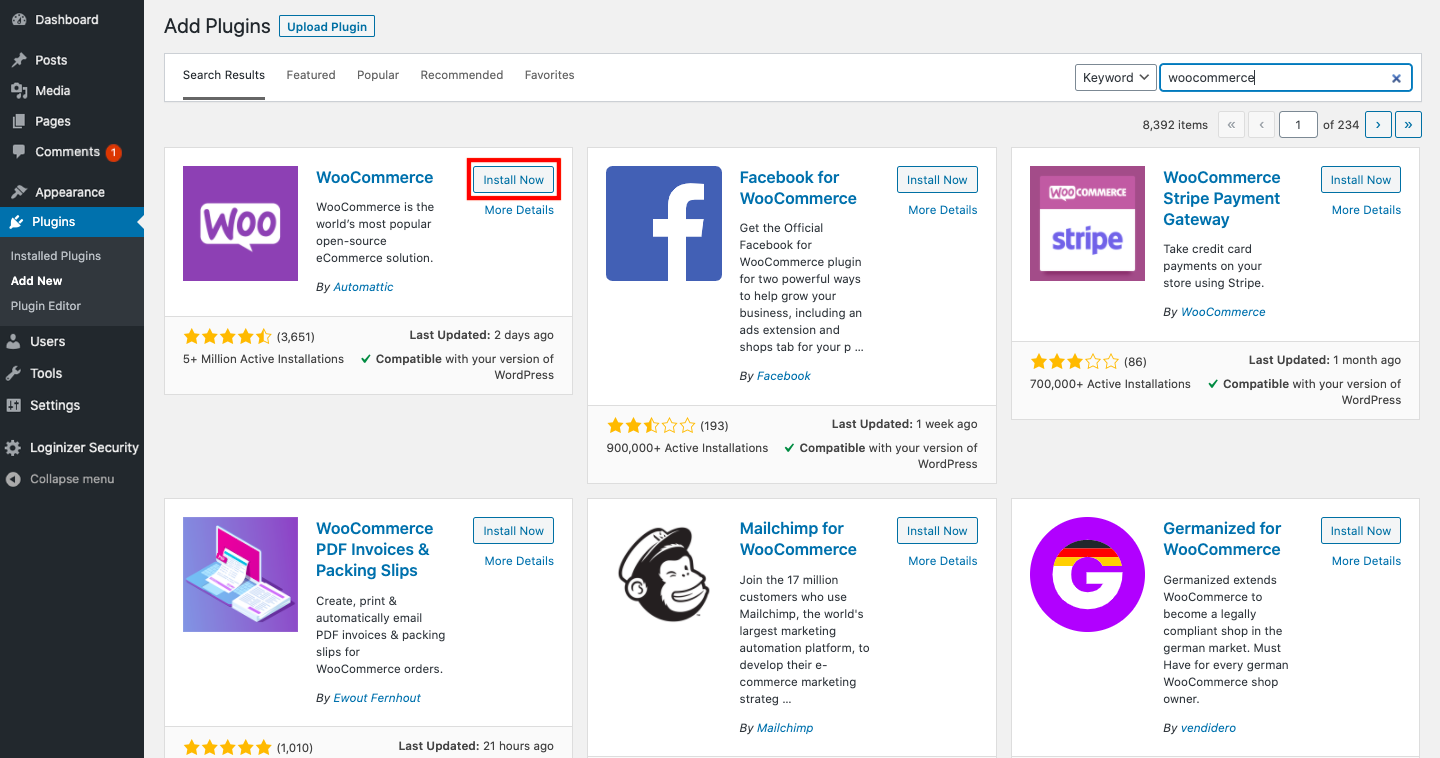Click the PDF Invoices plugin thumbnail
The width and height of the screenshot is (1440, 758).
[240, 574]
